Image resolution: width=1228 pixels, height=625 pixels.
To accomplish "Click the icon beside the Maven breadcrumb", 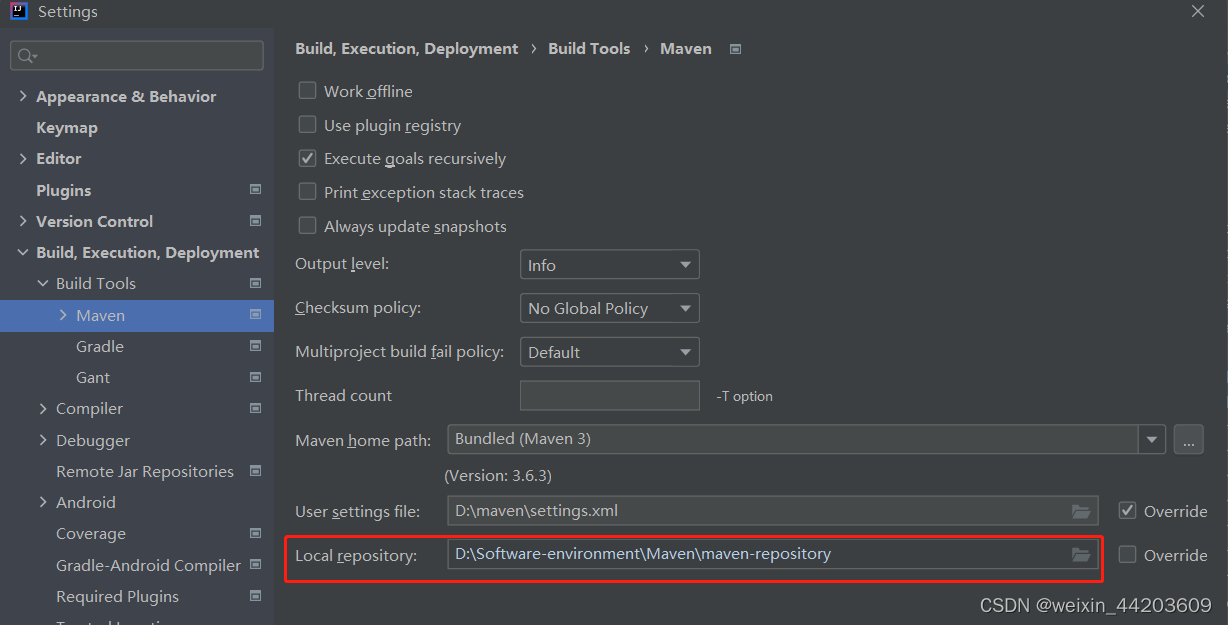I will point(735,48).
